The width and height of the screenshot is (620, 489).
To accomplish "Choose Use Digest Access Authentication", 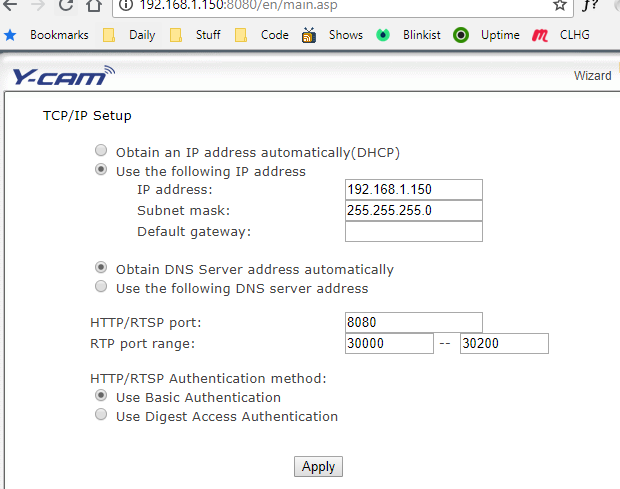I will (101, 416).
